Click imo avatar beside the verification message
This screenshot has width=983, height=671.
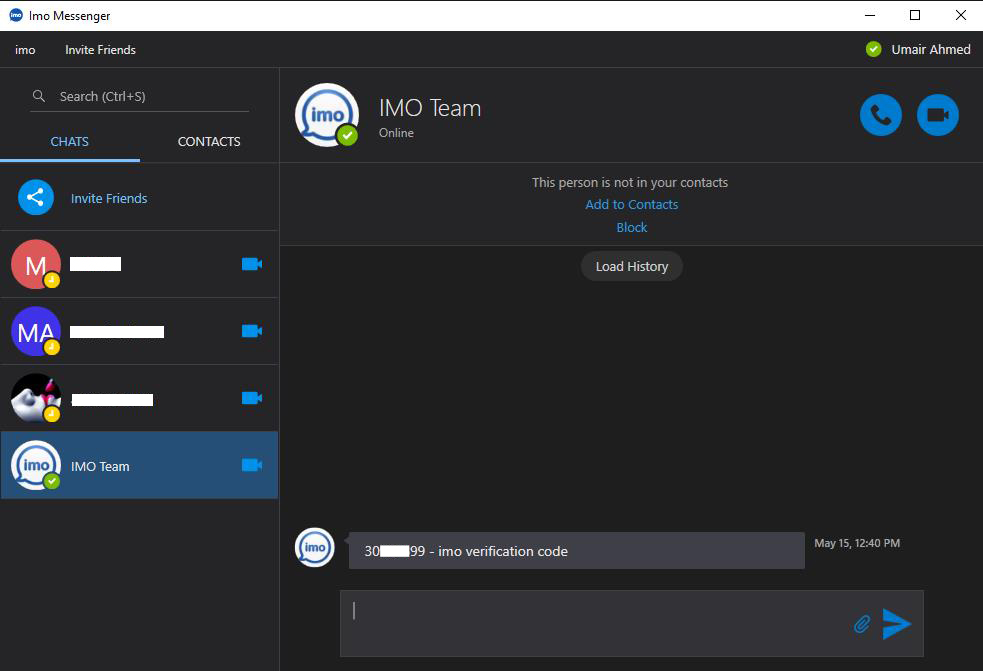pyautogui.click(x=315, y=547)
